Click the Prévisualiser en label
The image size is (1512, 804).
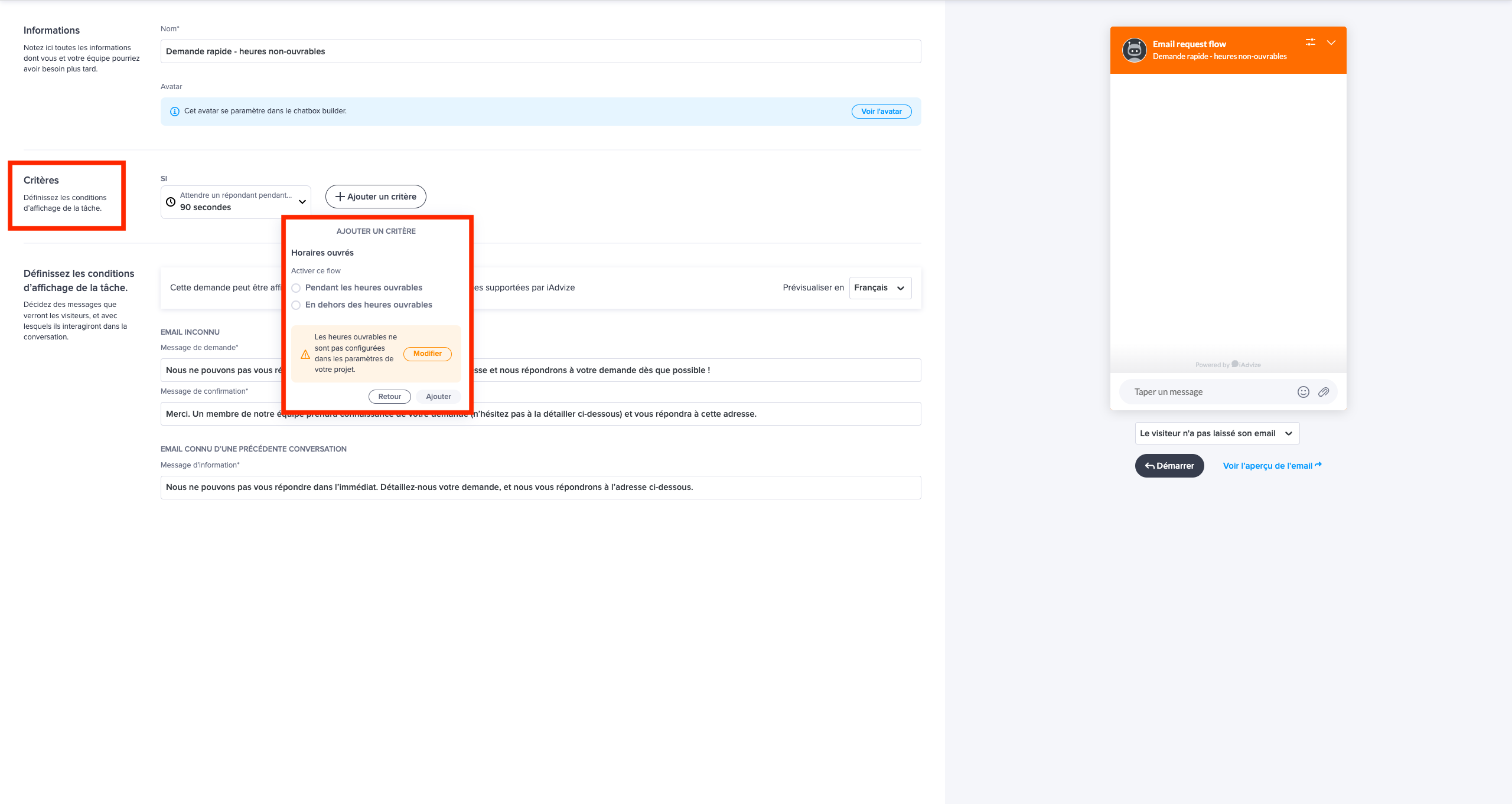tap(813, 288)
